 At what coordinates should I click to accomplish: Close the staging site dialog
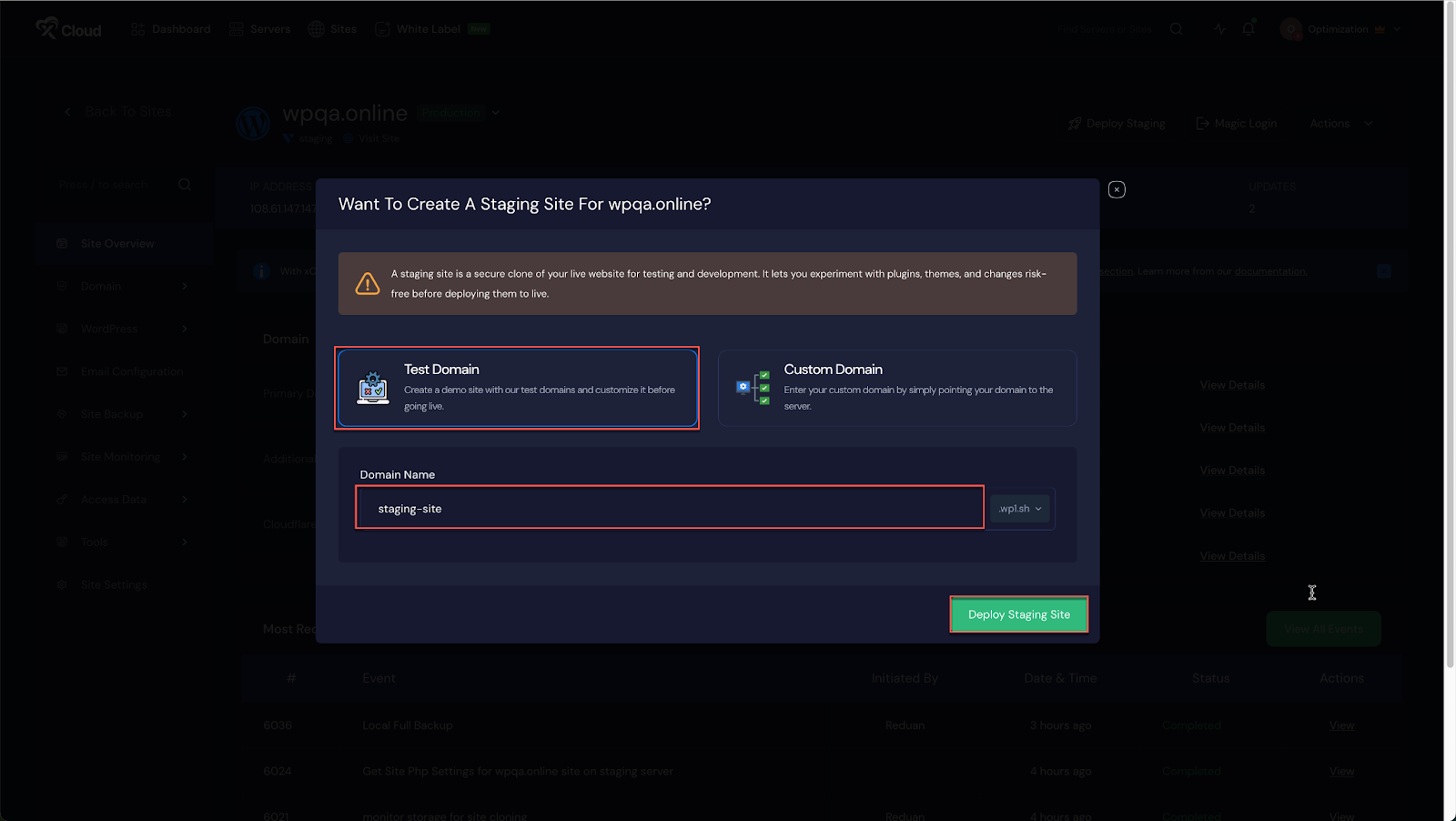(1117, 189)
